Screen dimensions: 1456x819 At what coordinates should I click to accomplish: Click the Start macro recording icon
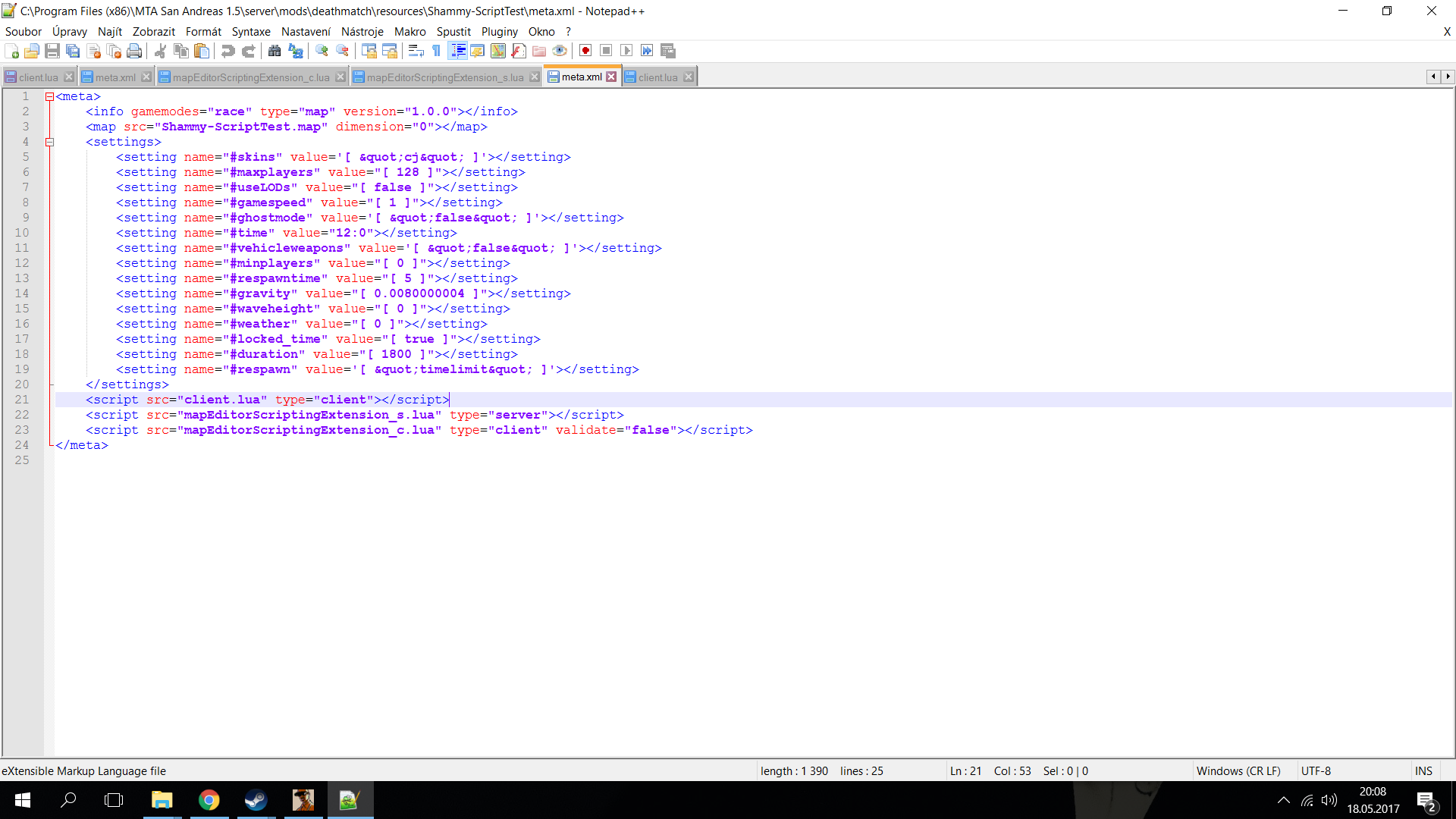point(585,51)
